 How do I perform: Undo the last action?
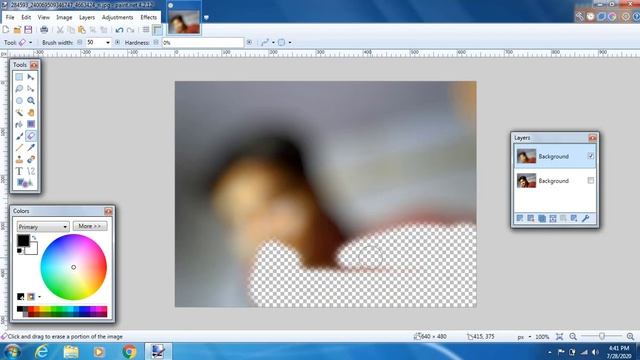119,30
